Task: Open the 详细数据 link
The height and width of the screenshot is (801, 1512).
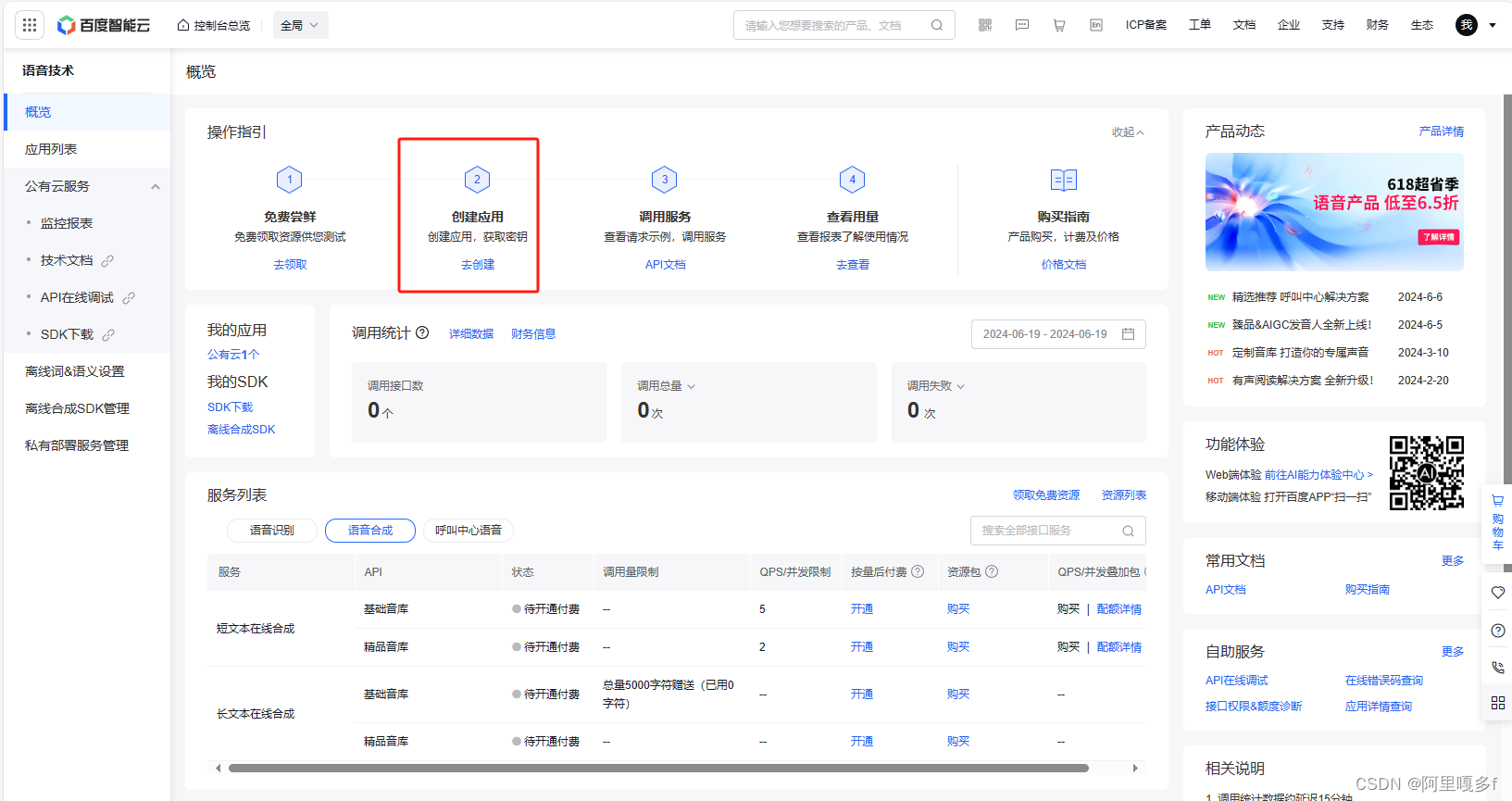Action: pos(471,334)
